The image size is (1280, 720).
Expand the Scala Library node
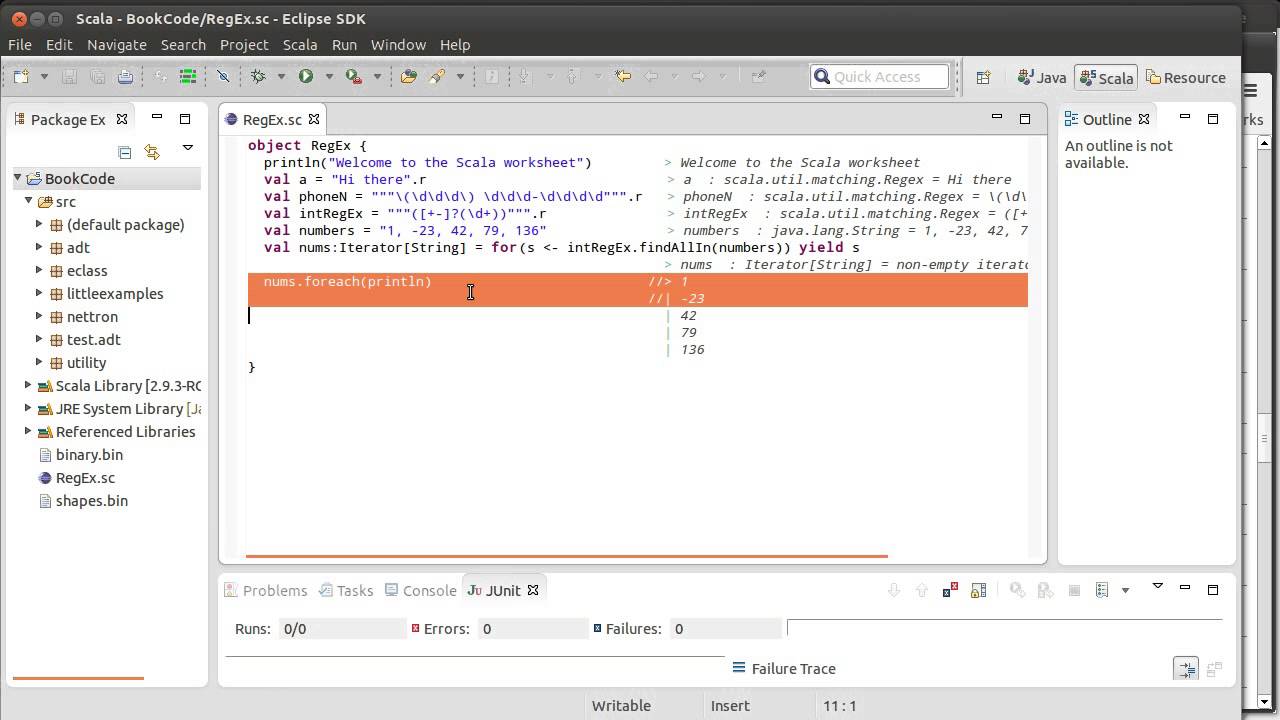click(29, 386)
